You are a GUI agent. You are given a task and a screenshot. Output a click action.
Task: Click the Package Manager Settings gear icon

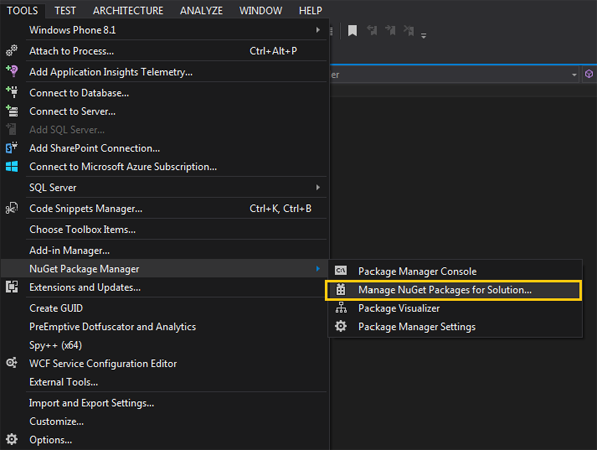point(341,326)
